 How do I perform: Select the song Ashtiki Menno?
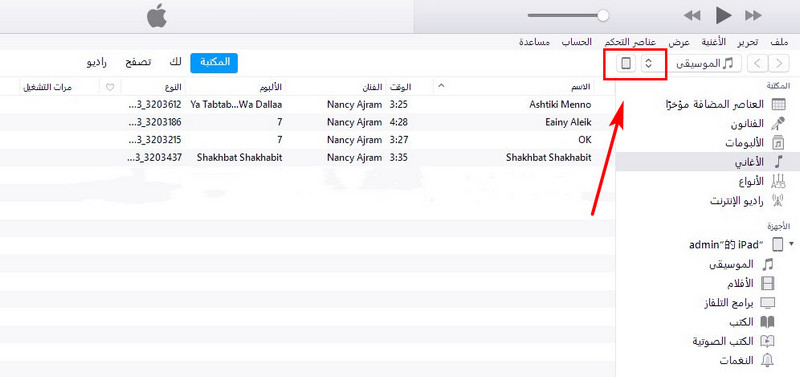560,105
